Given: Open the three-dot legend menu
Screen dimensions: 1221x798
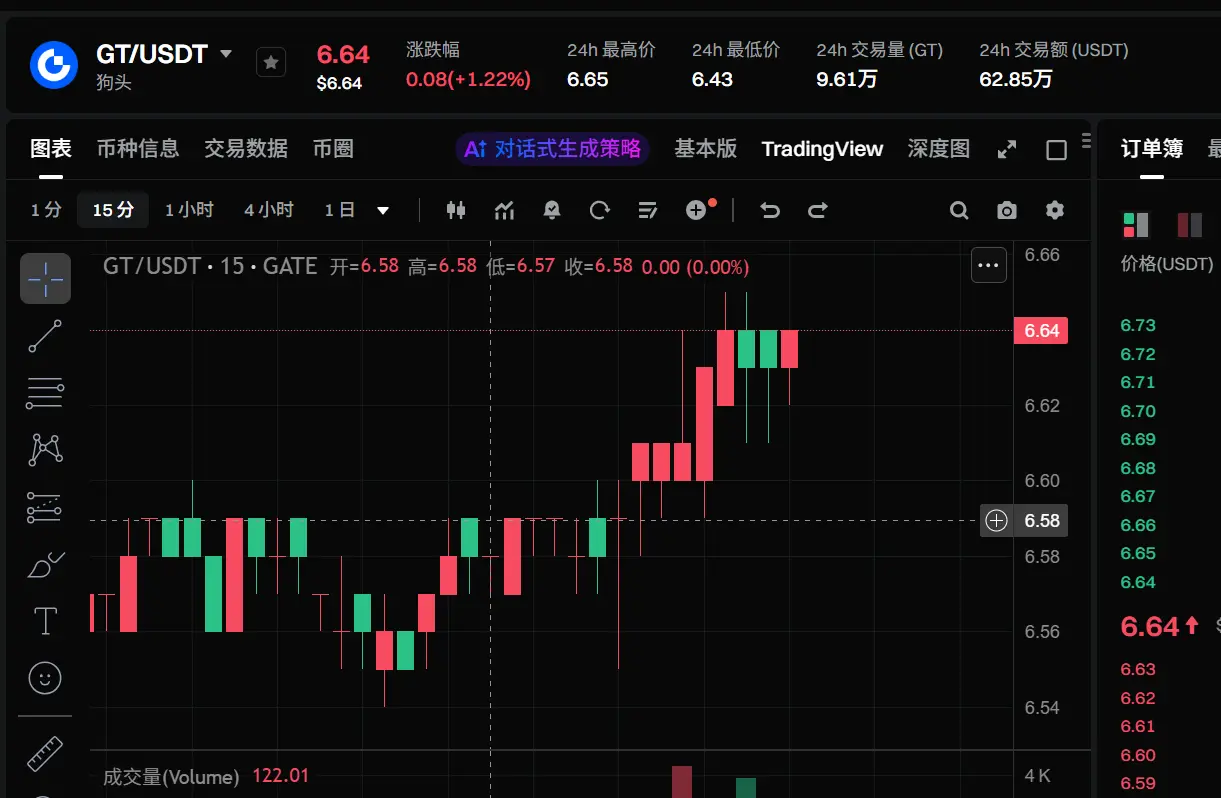Looking at the screenshot, I should tap(989, 265).
